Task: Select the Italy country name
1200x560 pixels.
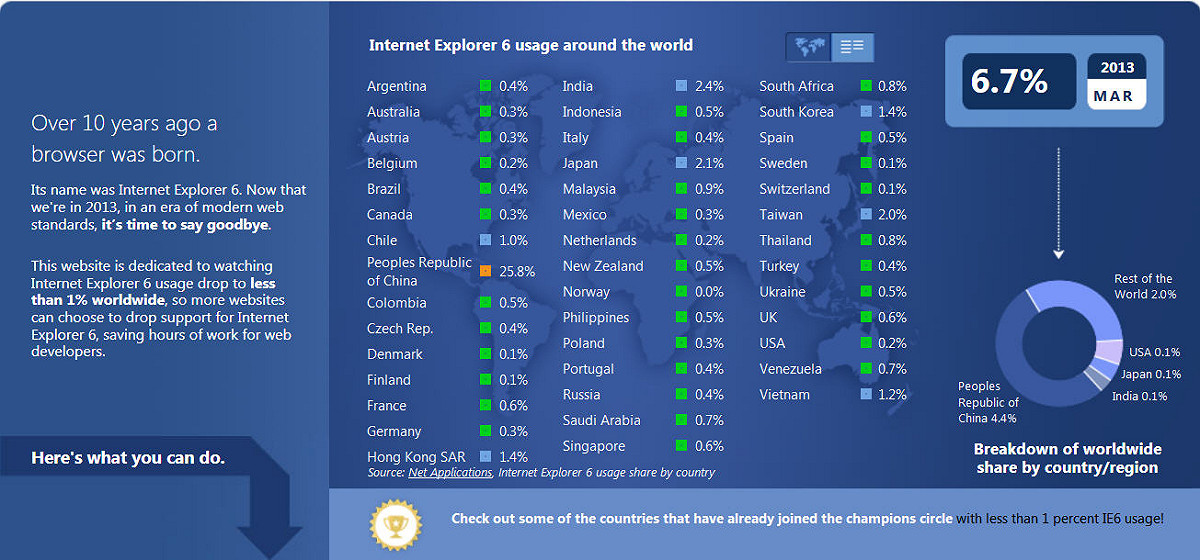Action: point(576,138)
